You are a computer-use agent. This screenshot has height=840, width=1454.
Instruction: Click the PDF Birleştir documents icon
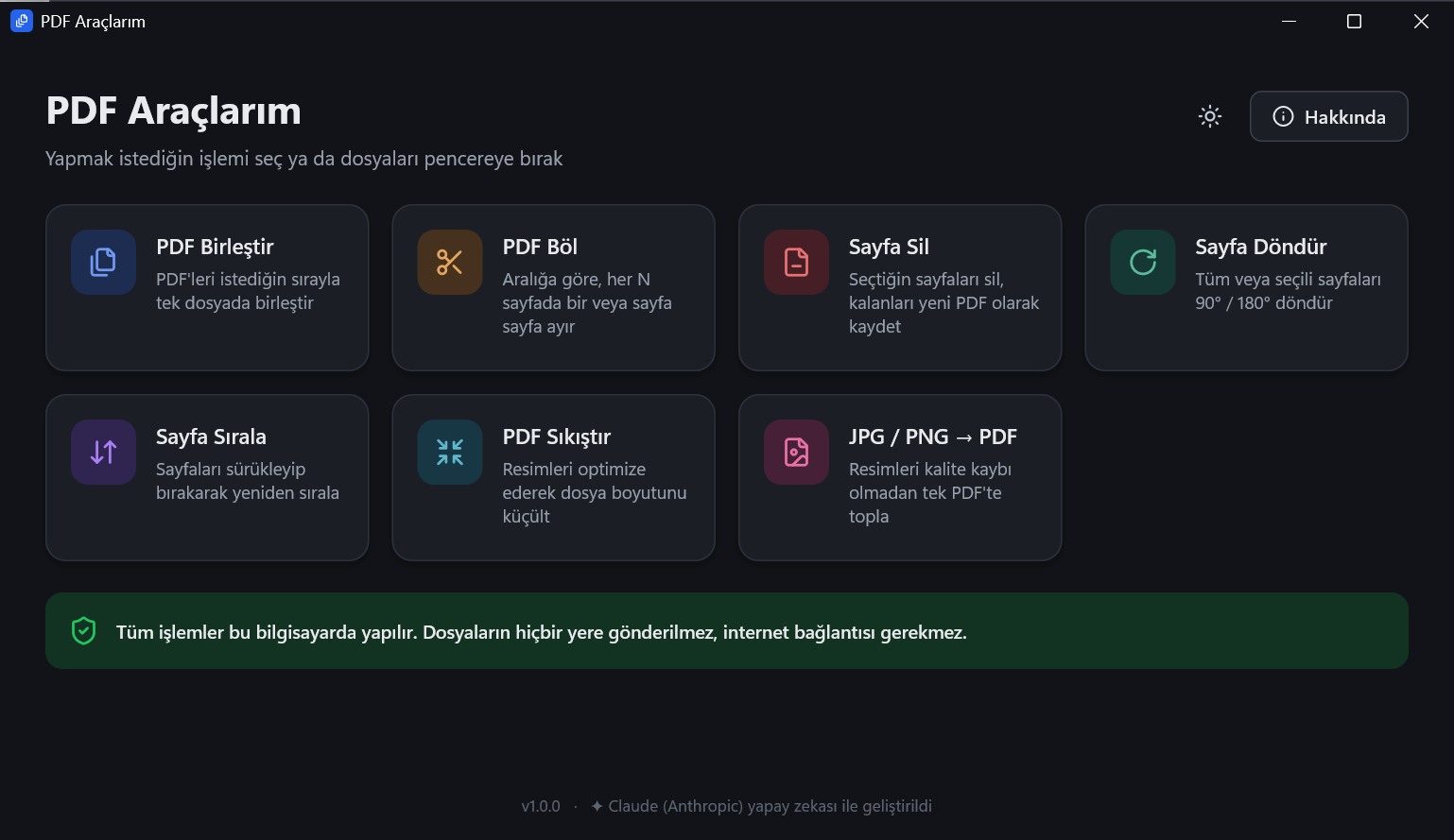click(103, 262)
